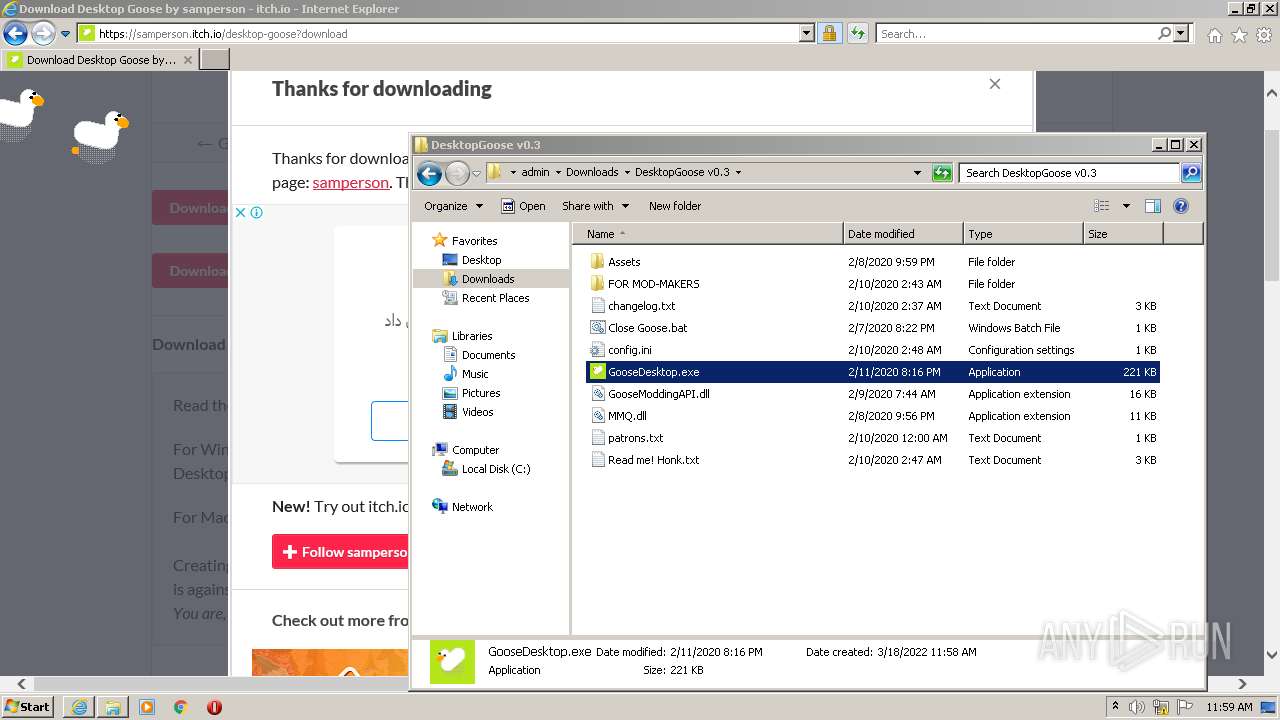Open the Organize dropdown menu
Viewport: 1280px width, 720px height.
(453, 206)
